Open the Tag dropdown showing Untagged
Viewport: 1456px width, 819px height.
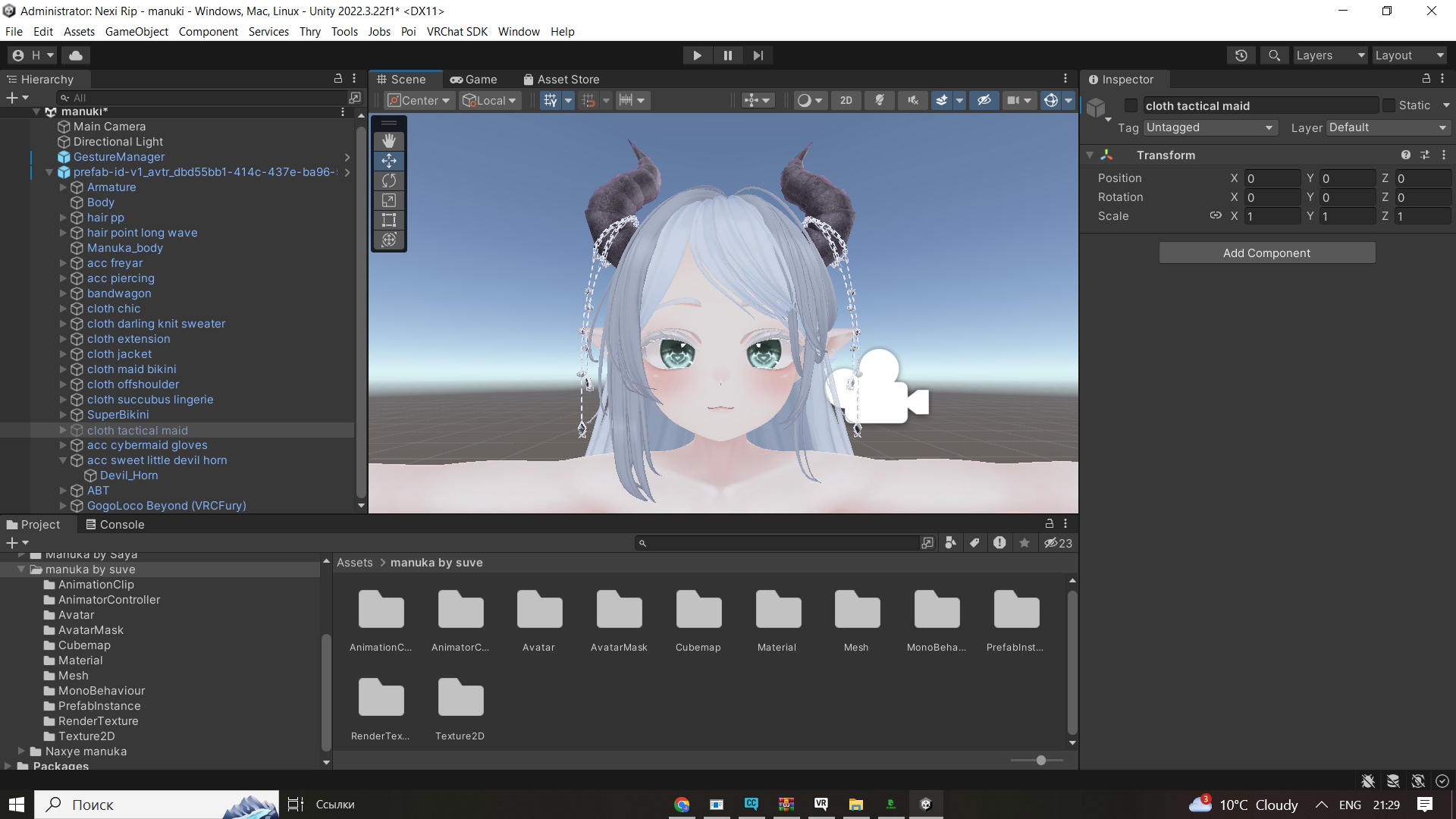pos(1210,127)
